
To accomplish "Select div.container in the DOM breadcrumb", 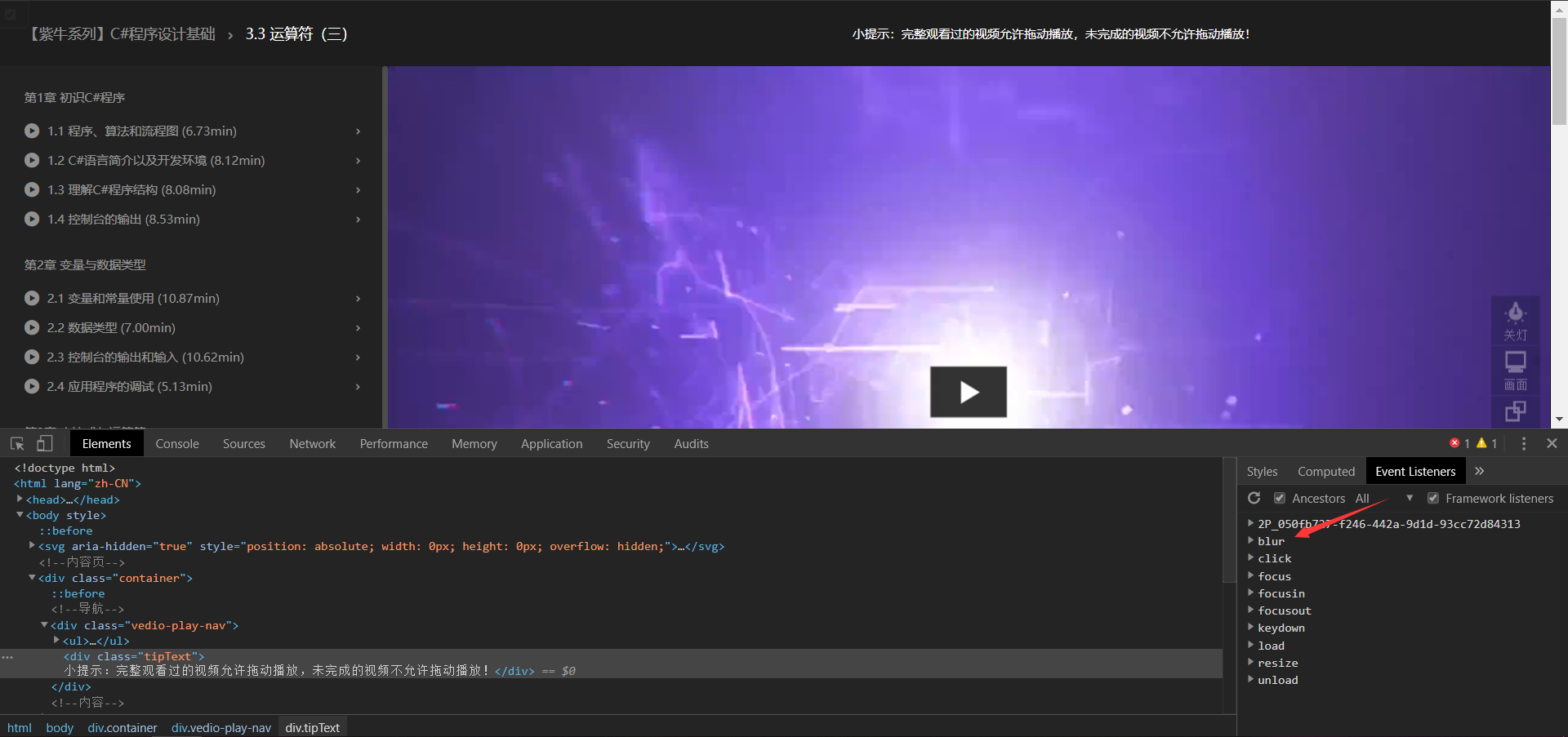I will pos(122,727).
